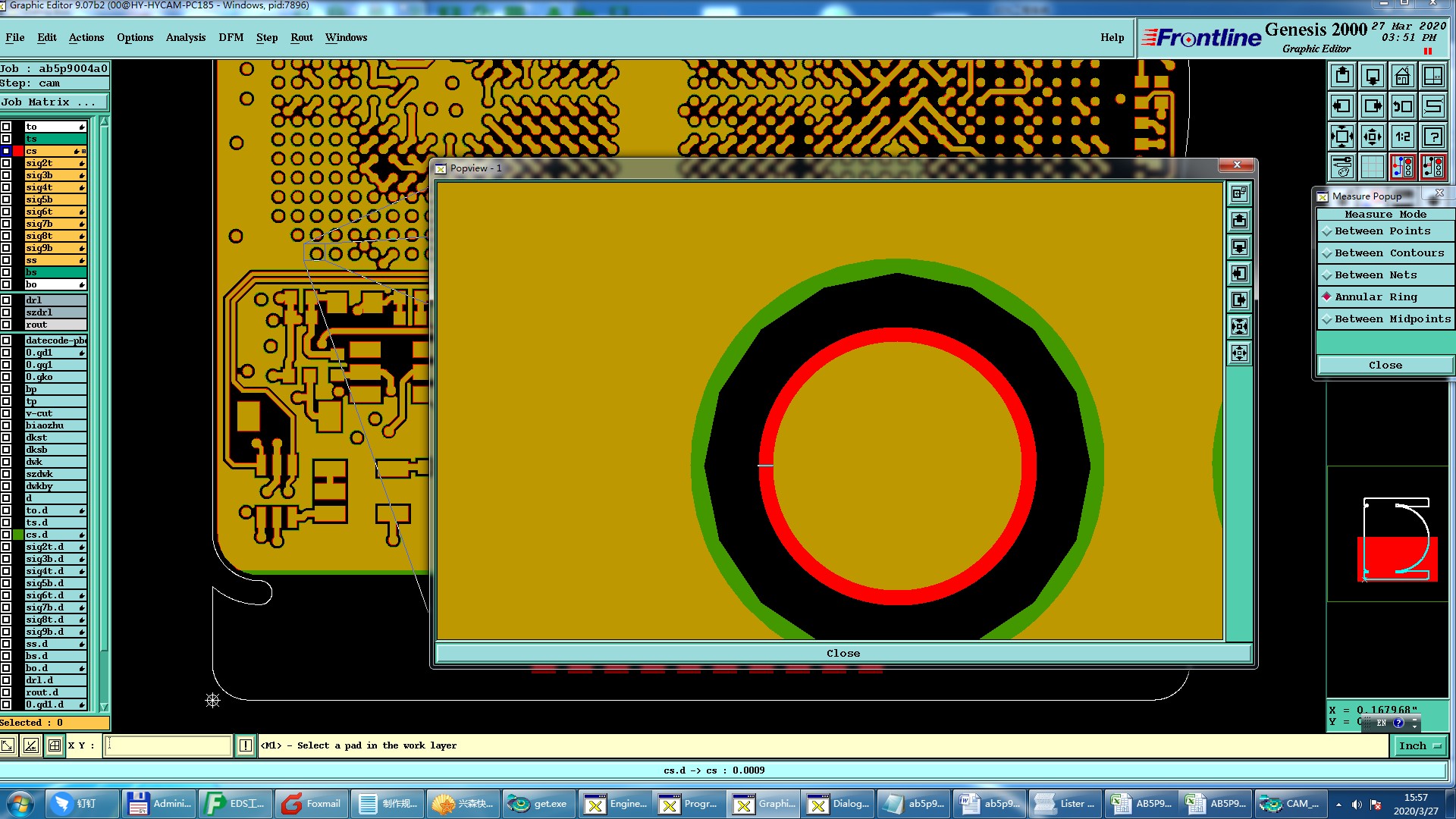Select the sig5b layer row
The image size is (1456, 819).
pyautogui.click(x=55, y=199)
